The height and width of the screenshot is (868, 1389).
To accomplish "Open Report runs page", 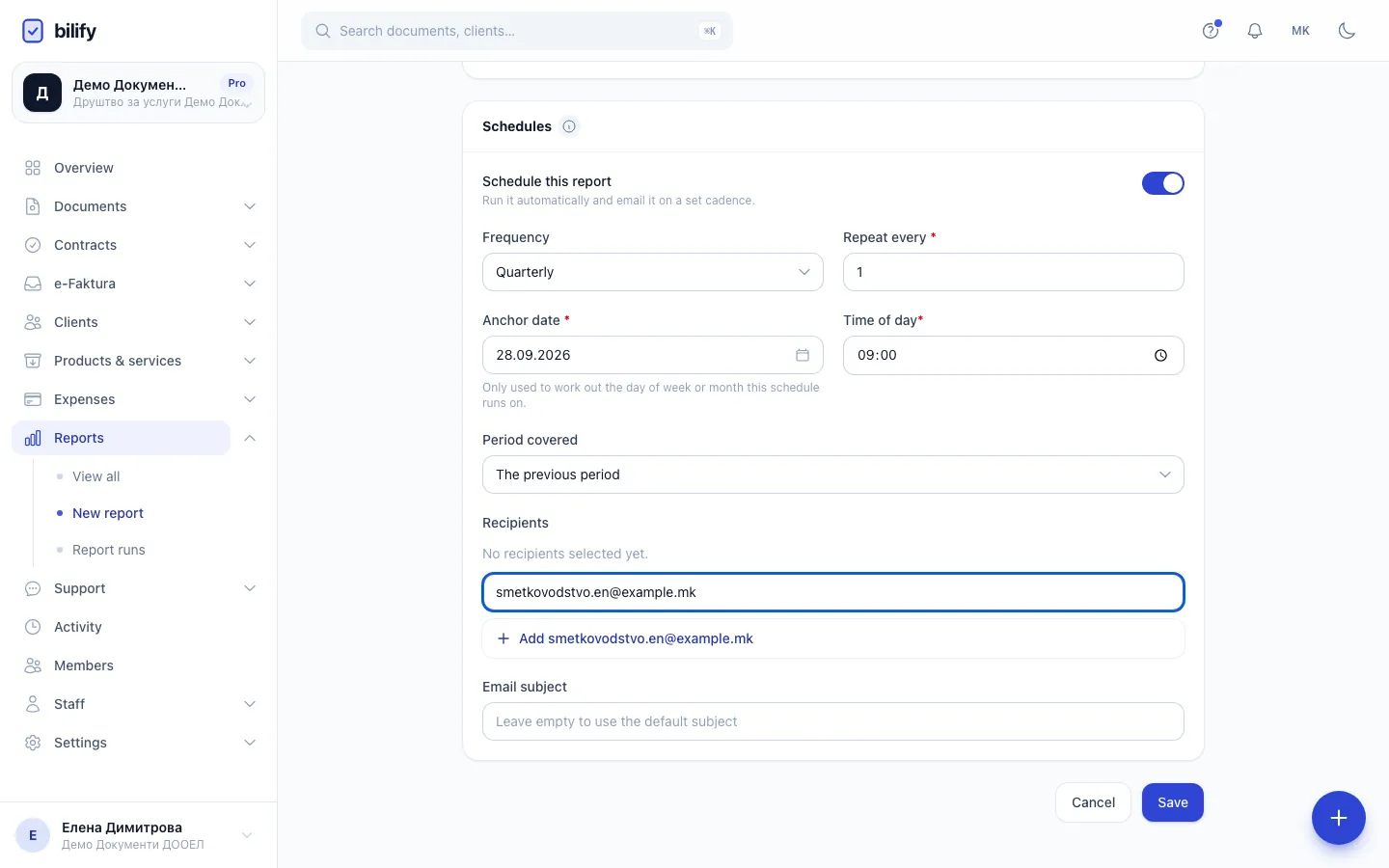I will 109,550.
